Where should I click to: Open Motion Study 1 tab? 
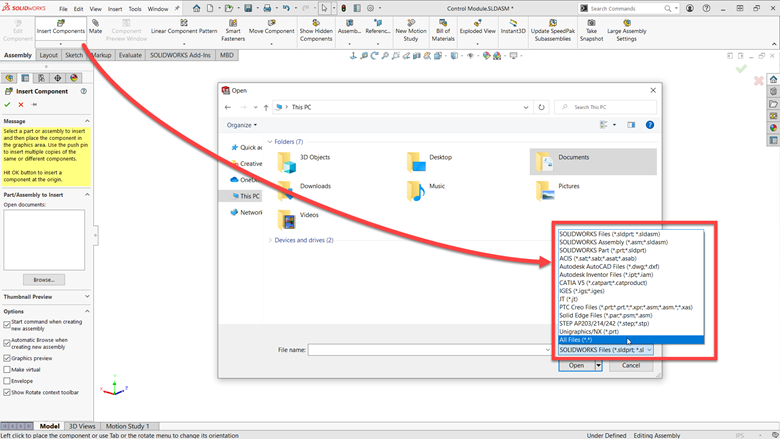(x=128, y=426)
